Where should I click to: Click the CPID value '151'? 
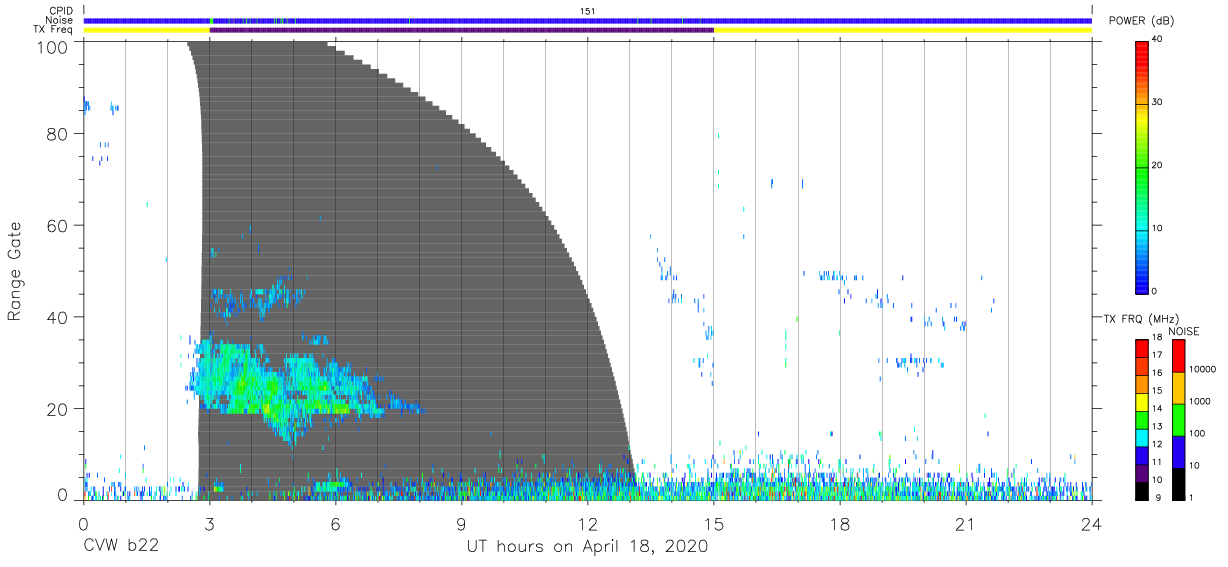(x=588, y=11)
